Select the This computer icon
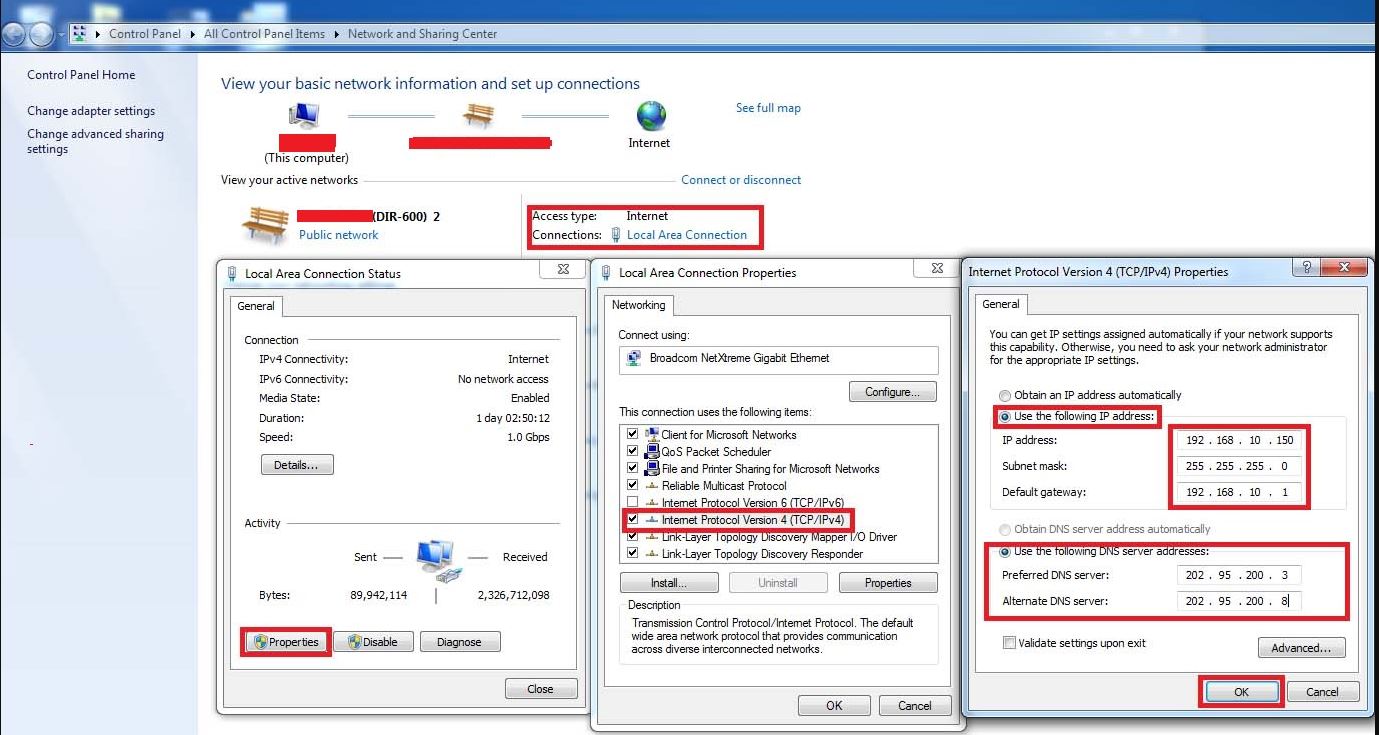This screenshot has width=1379, height=735. 304,114
